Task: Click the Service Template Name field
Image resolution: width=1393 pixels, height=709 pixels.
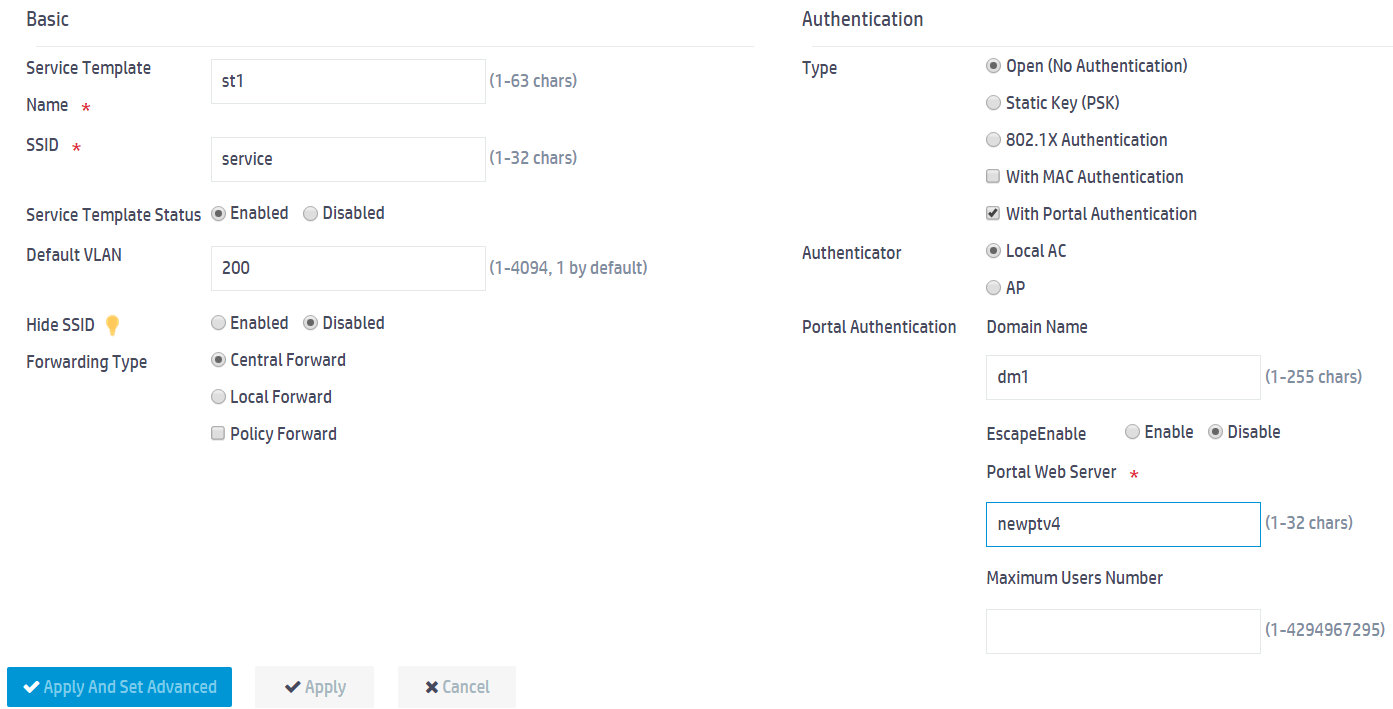Action: [x=348, y=81]
